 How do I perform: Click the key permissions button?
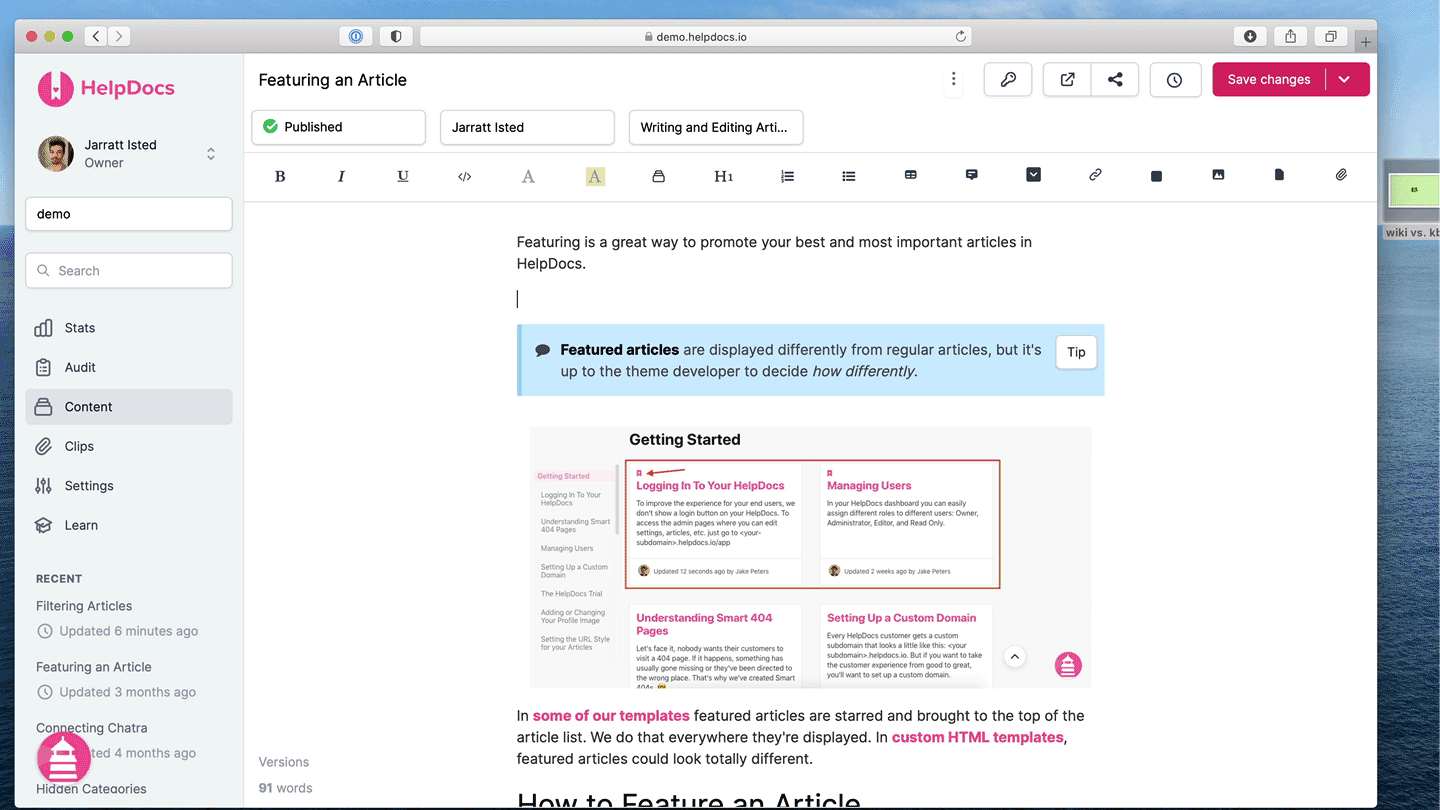[1008, 80]
